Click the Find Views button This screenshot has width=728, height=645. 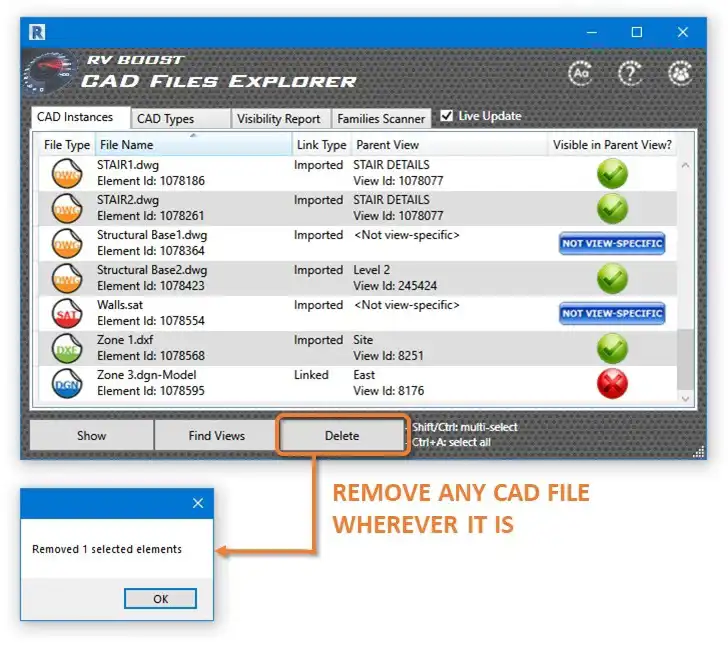[216, 435]
